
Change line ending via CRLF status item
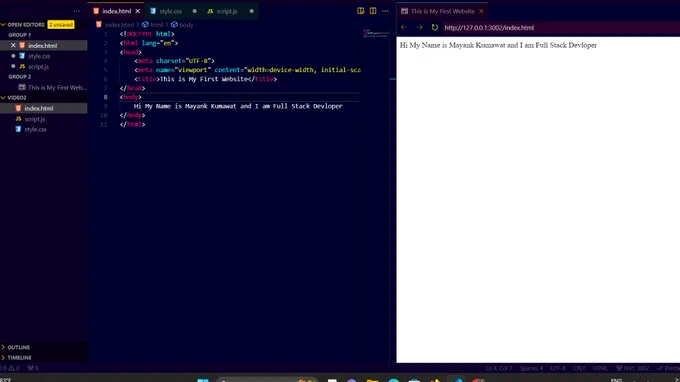coord(579,369)
